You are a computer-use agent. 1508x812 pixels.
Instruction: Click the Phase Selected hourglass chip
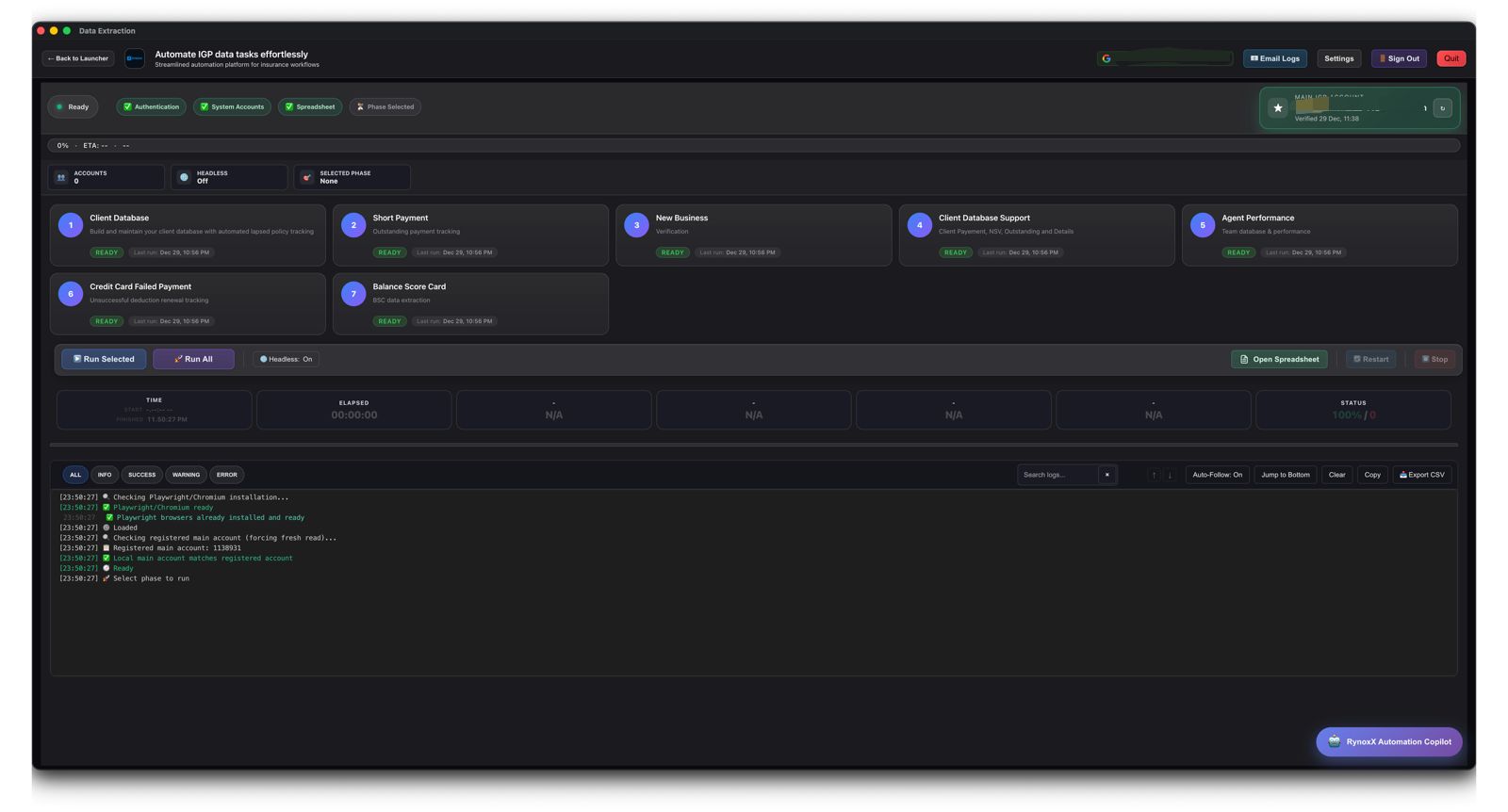pos(385,106)
